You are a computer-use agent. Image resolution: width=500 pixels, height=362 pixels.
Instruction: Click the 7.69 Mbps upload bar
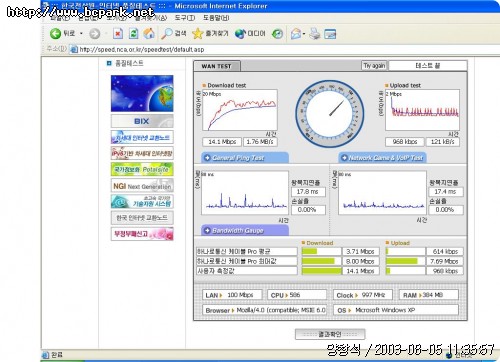405,261
